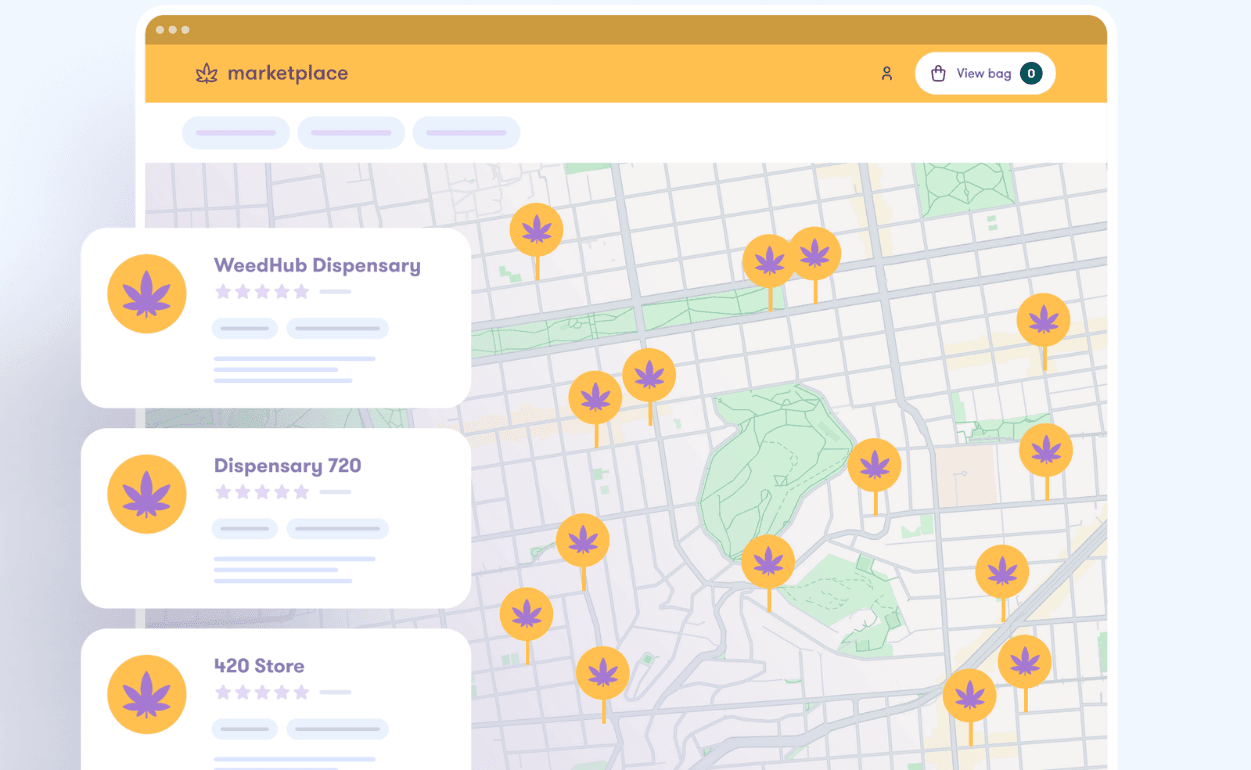The height and width of the screenshot is (770, 1251).
Task: Open the 420 Store card title
Action: [x=259, y=666]
